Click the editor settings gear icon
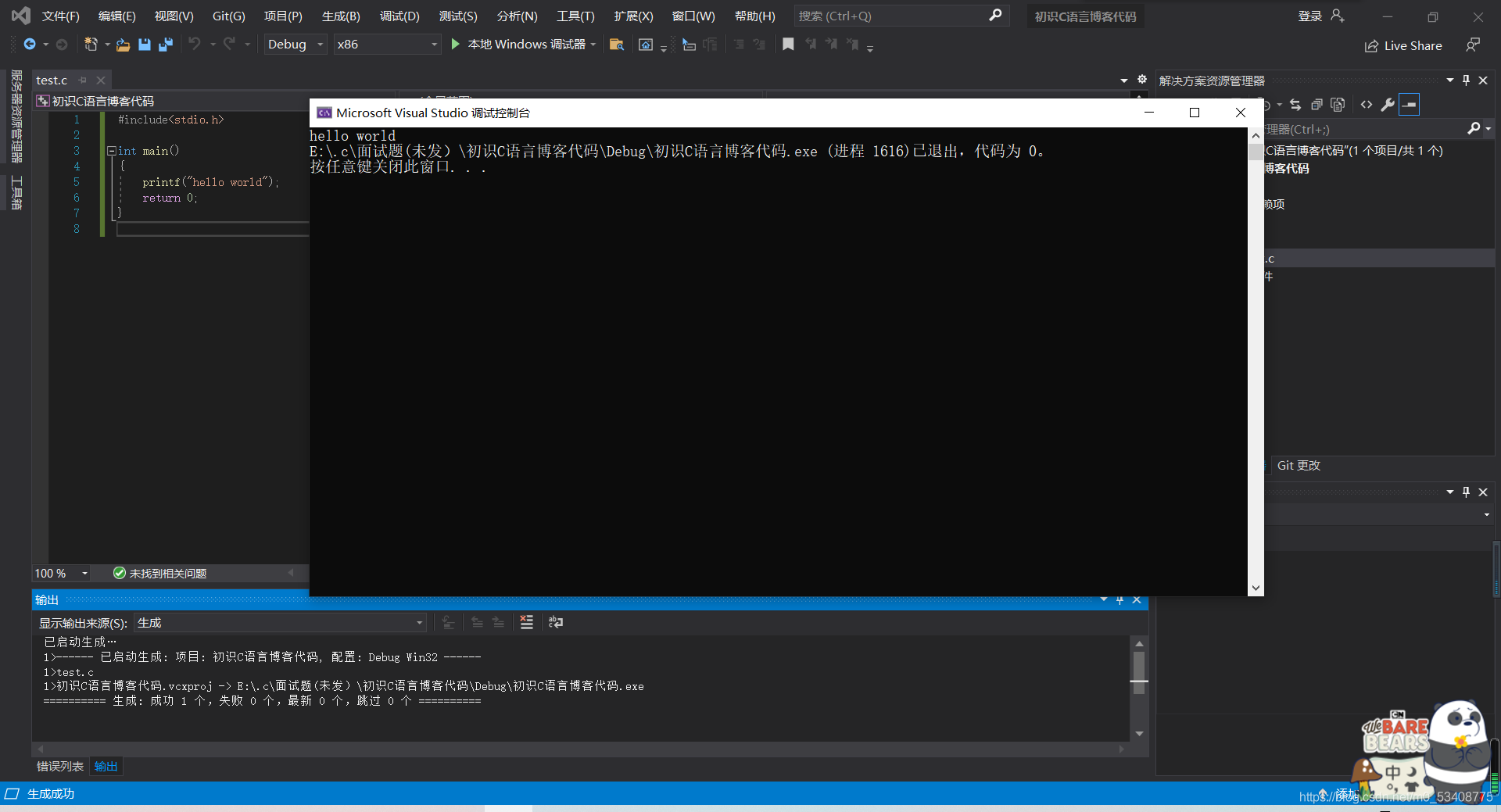Viewport: 1501px width, 812px height. 1142,80
